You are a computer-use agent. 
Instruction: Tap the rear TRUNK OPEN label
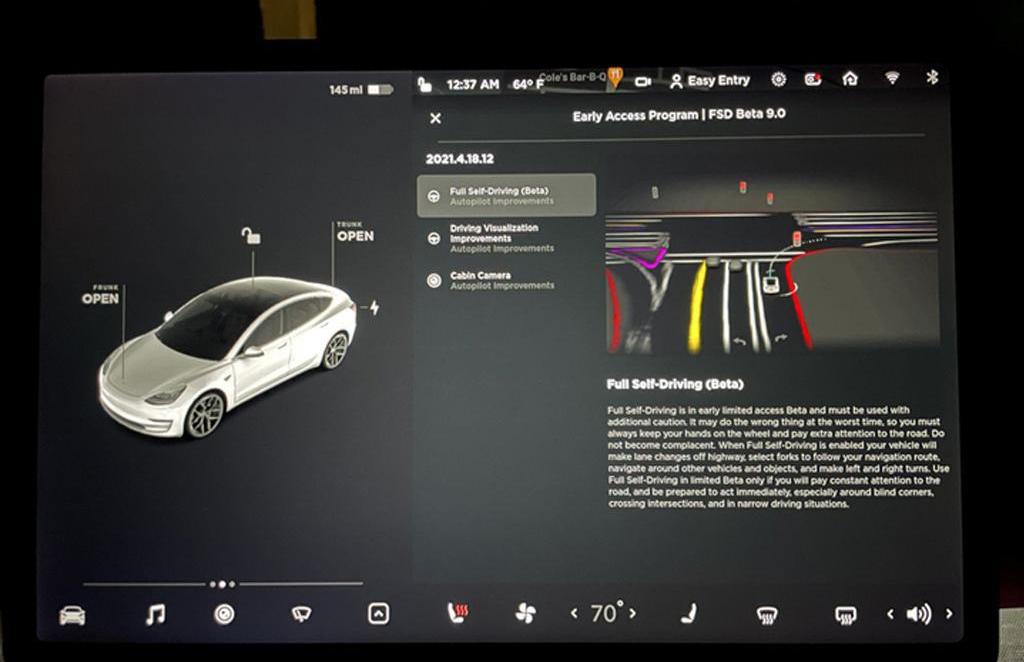pyautogui.click(x=355, y=232)
